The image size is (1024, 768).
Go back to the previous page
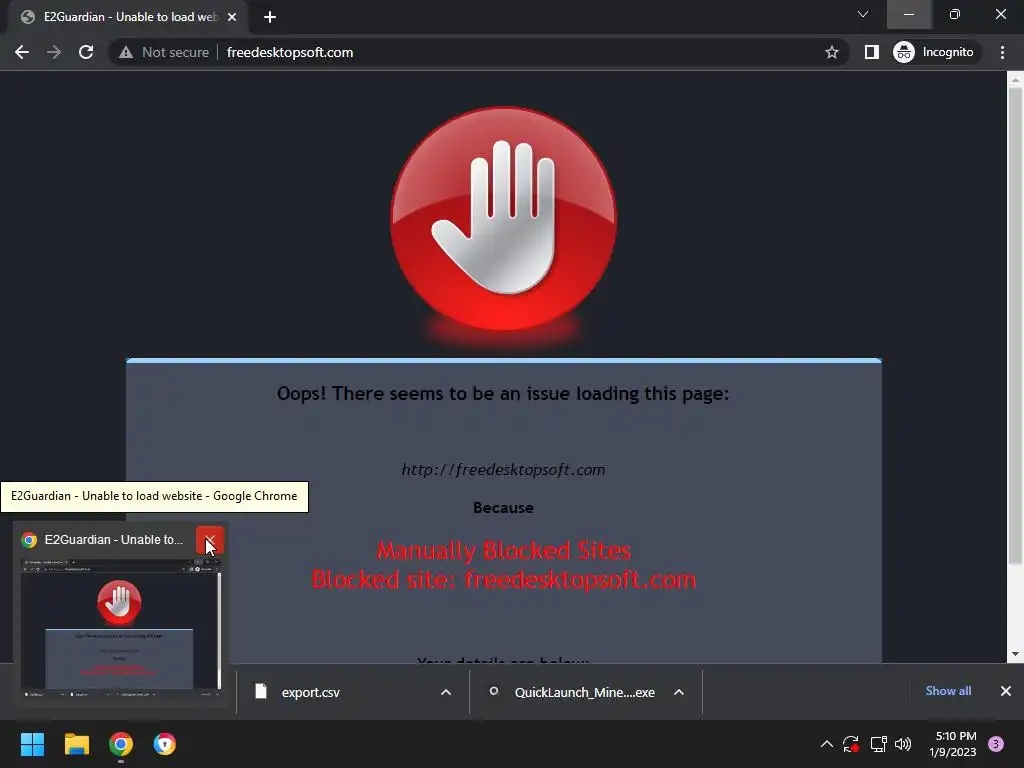tap(22, 52)
